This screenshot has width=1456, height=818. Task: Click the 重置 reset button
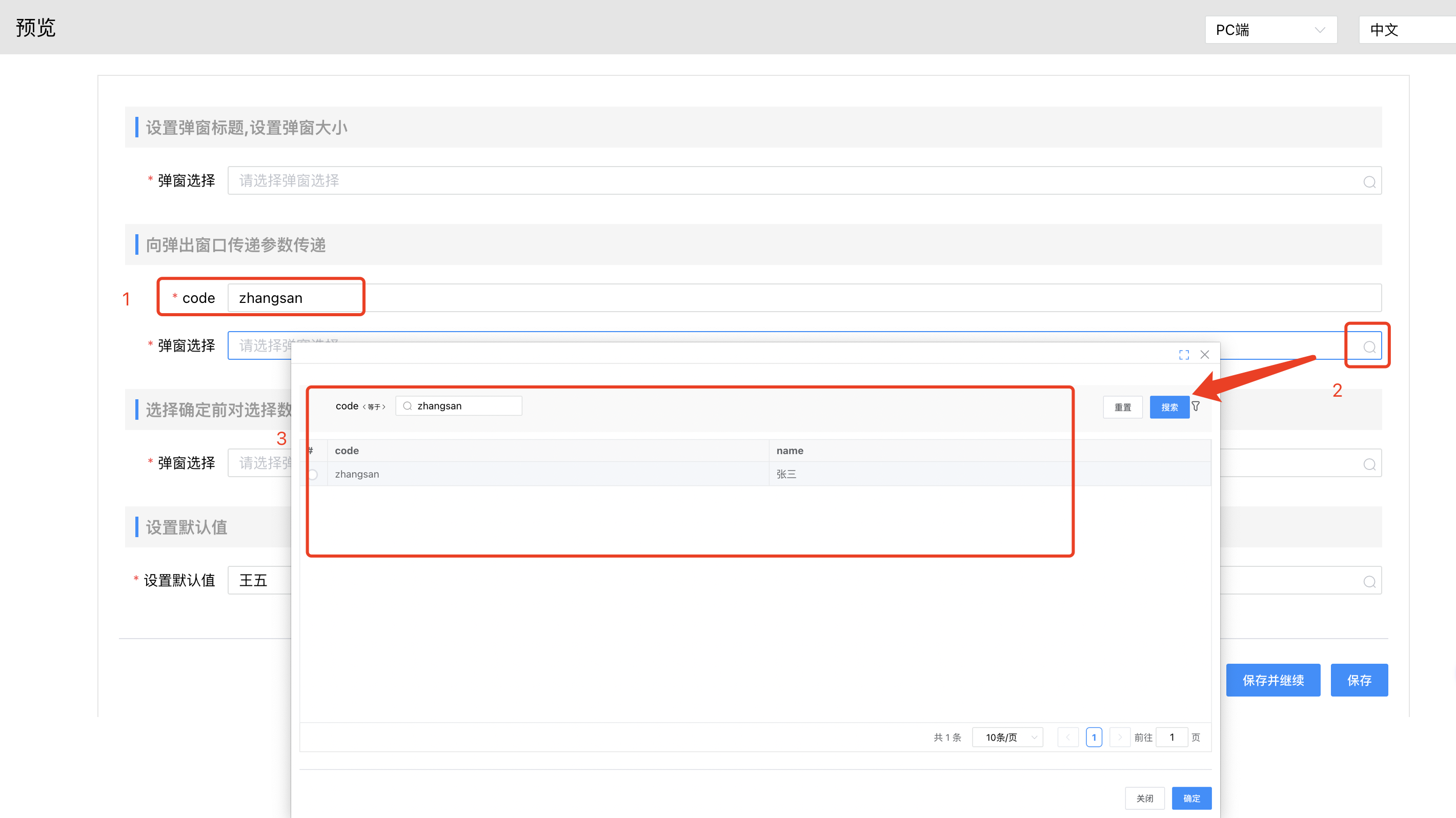(1123, 407)
